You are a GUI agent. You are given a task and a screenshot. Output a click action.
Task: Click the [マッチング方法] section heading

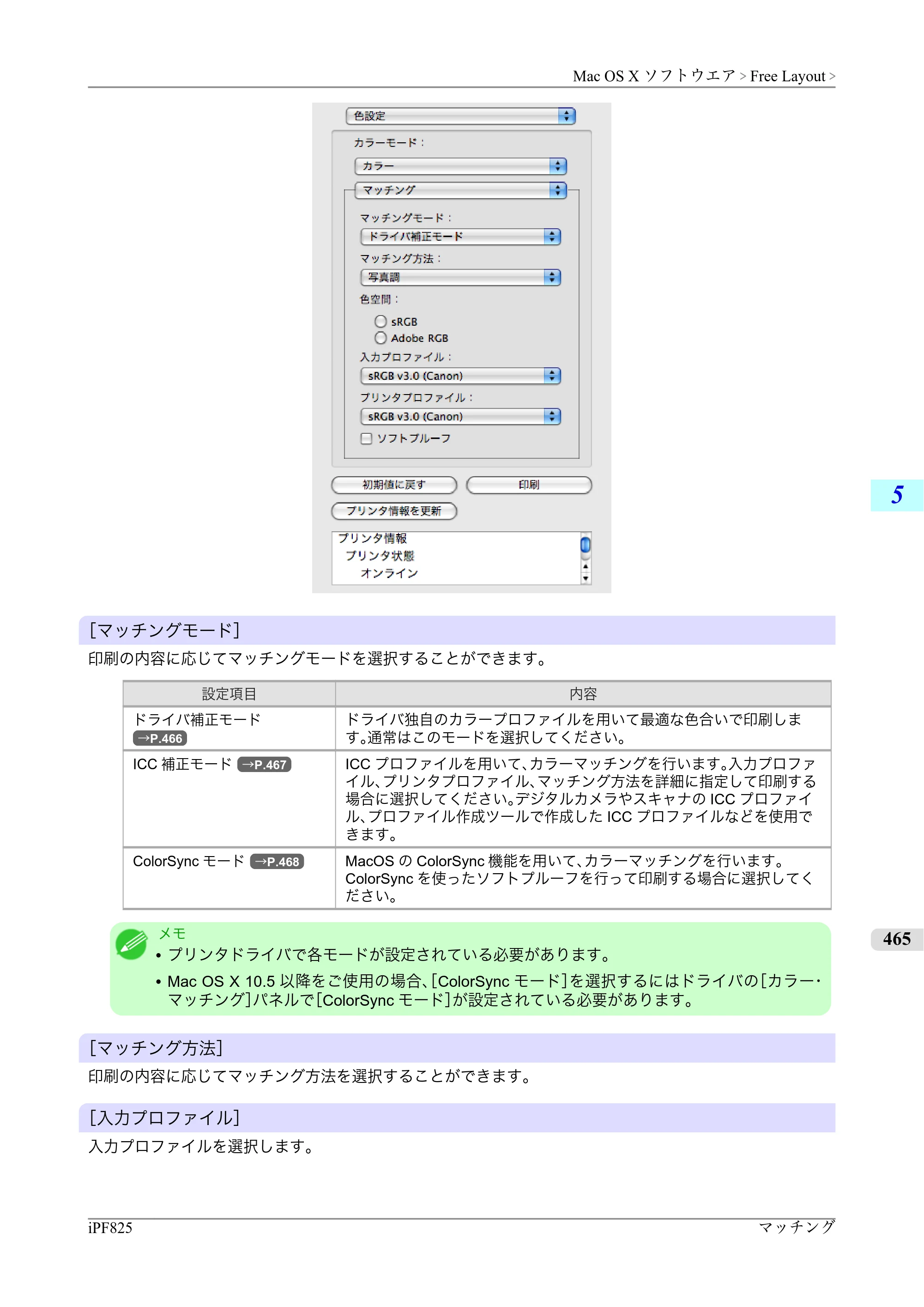click(x=457, y=1048)
